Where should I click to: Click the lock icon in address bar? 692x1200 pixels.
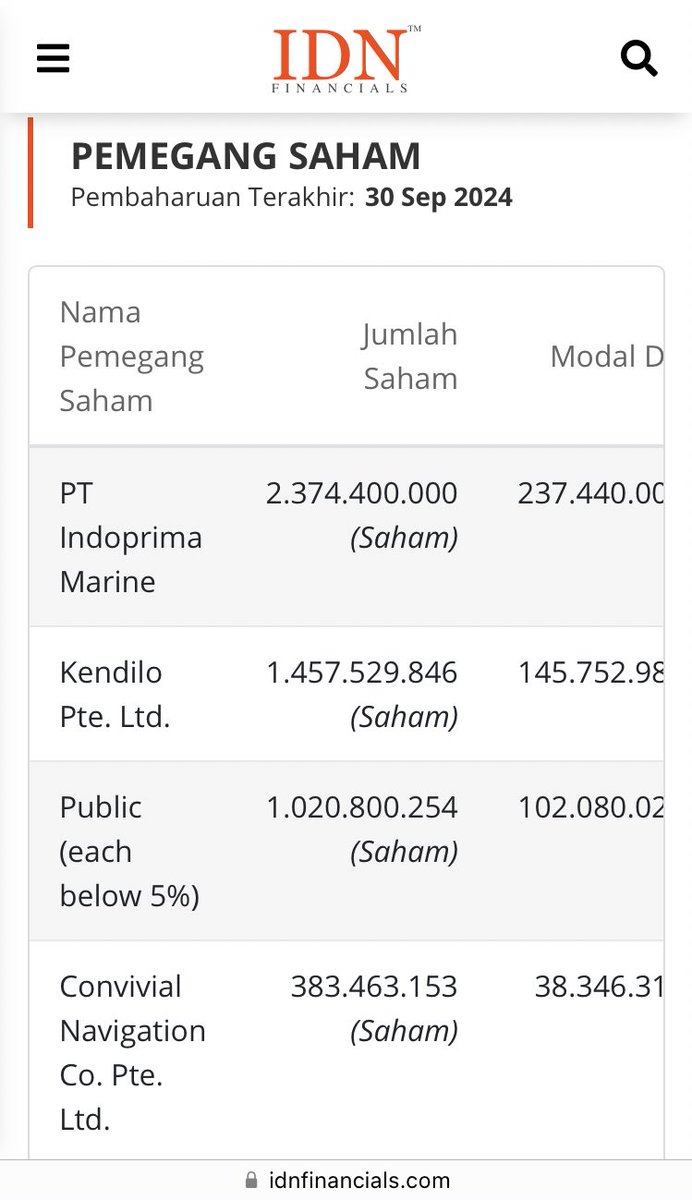[251, 1181]
